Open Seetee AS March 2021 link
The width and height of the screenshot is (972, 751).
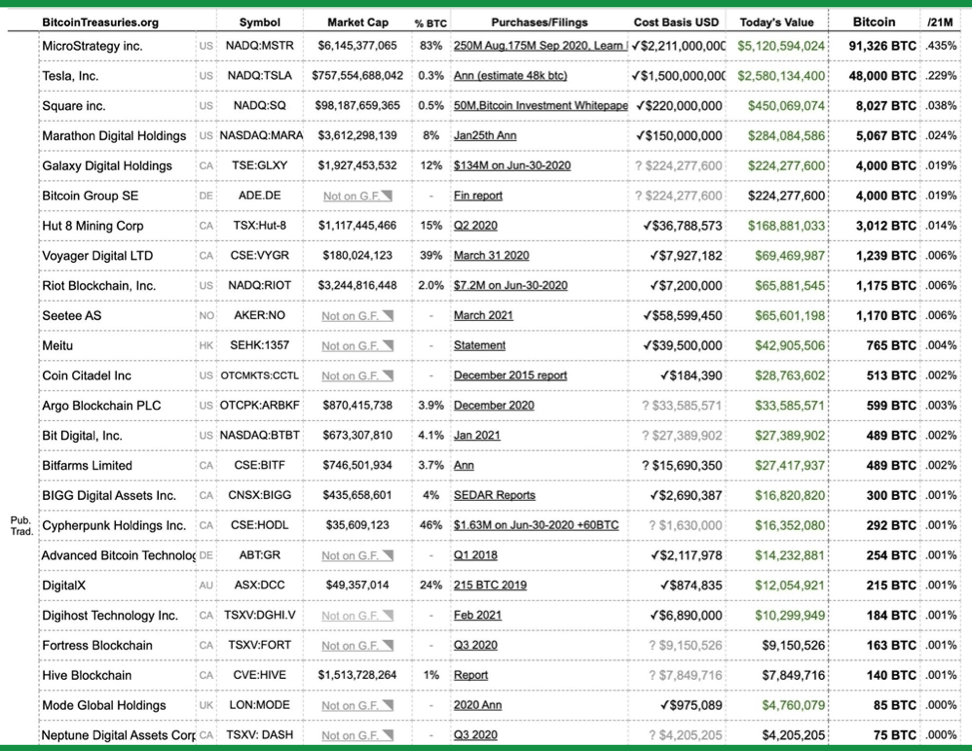[483, 315]
